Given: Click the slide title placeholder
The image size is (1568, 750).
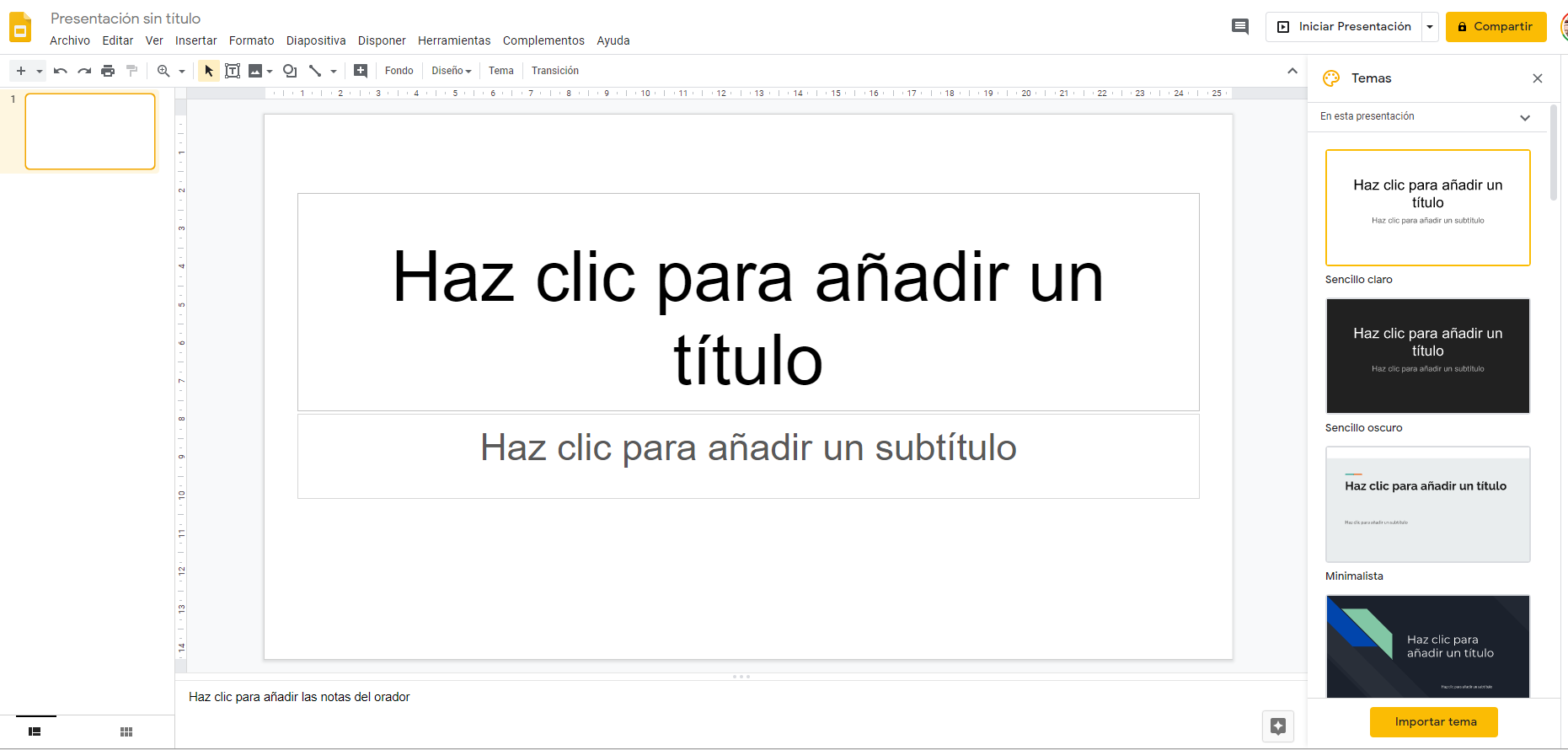Looking at the screenshot, I should point(748,303).
